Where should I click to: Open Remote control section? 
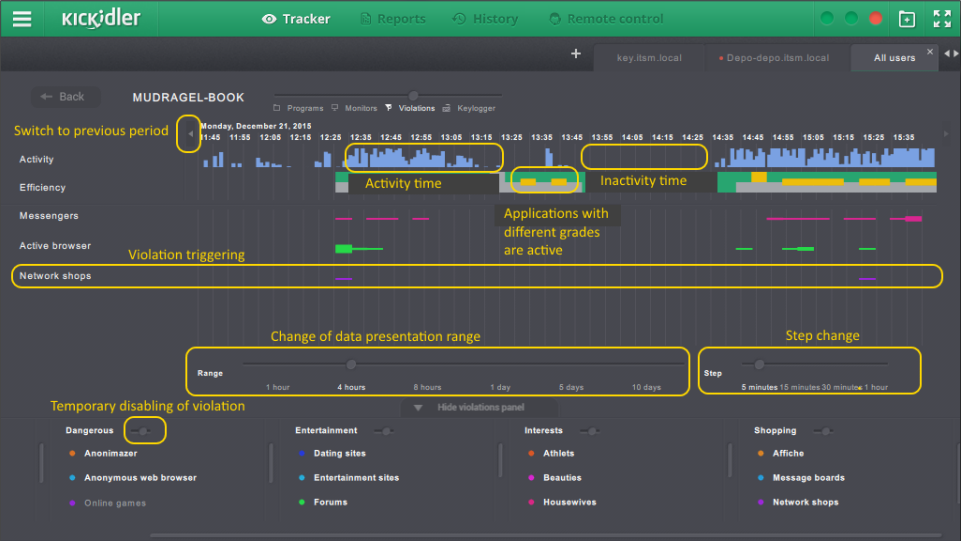click(x=606, y=19)
